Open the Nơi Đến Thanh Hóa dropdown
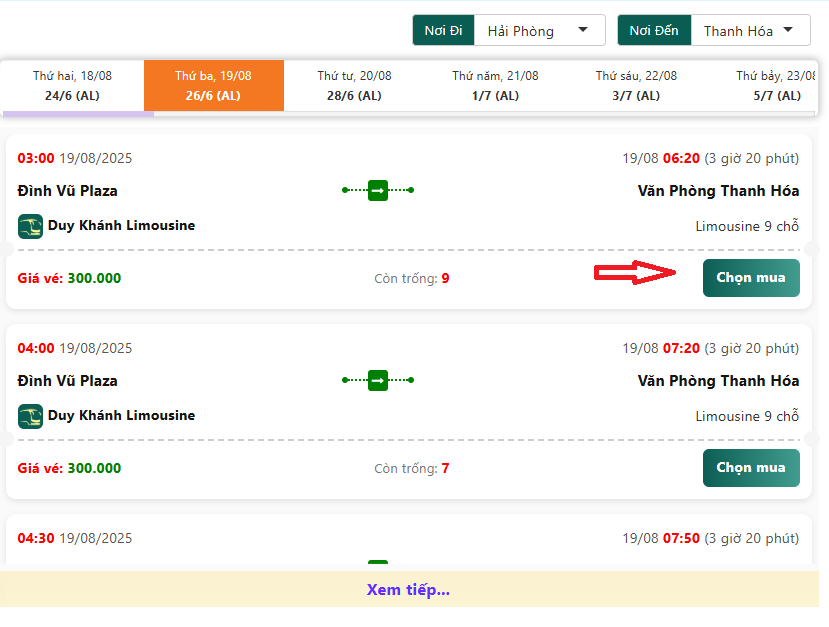 [x=750, y=31]
